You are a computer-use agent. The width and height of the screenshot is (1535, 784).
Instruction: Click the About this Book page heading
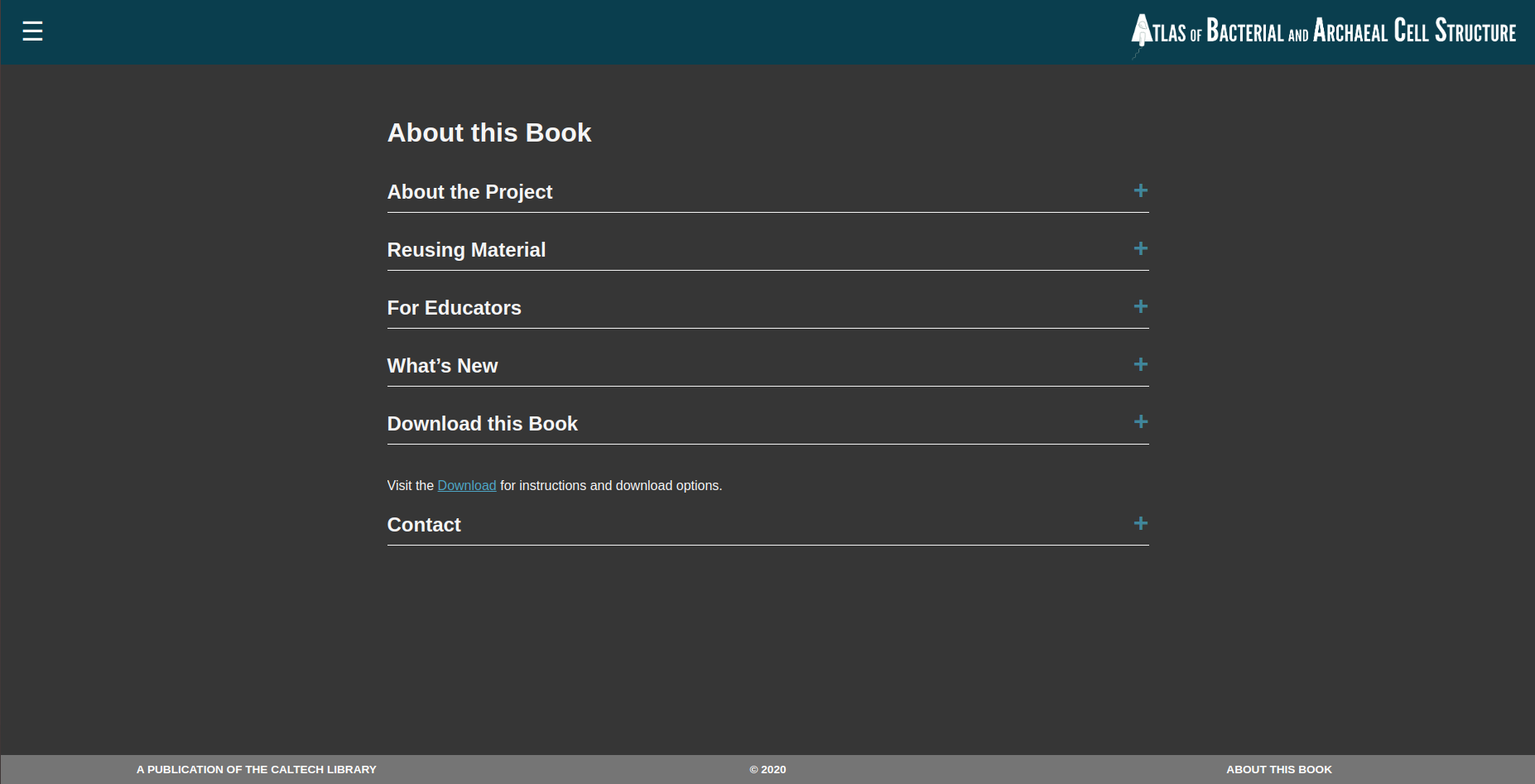488,132
